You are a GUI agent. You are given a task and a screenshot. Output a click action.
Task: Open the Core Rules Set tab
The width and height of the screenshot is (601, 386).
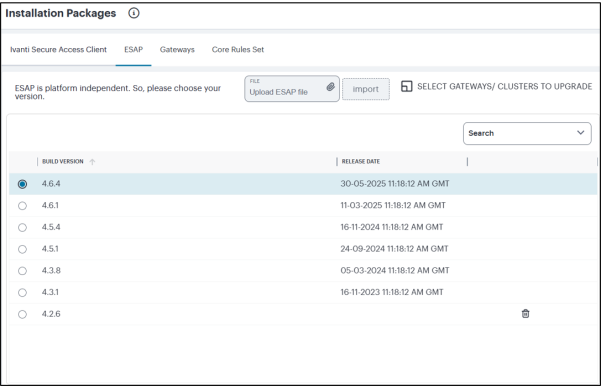[238, 49]
